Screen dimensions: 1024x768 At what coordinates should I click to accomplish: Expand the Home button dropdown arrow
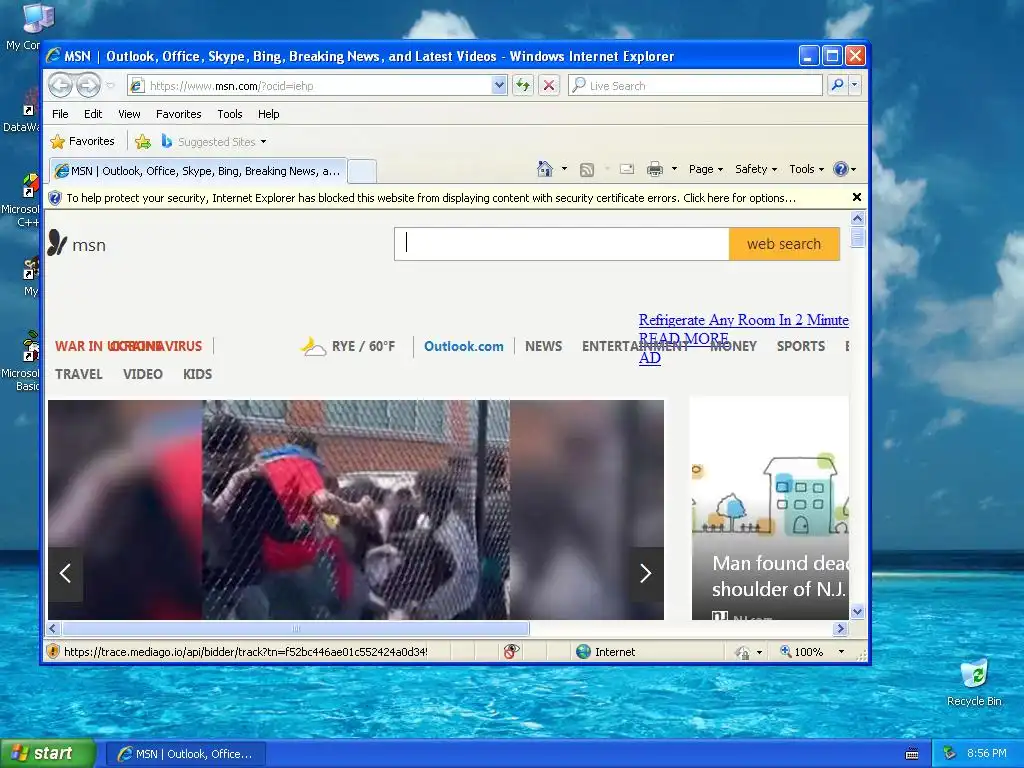564,169
